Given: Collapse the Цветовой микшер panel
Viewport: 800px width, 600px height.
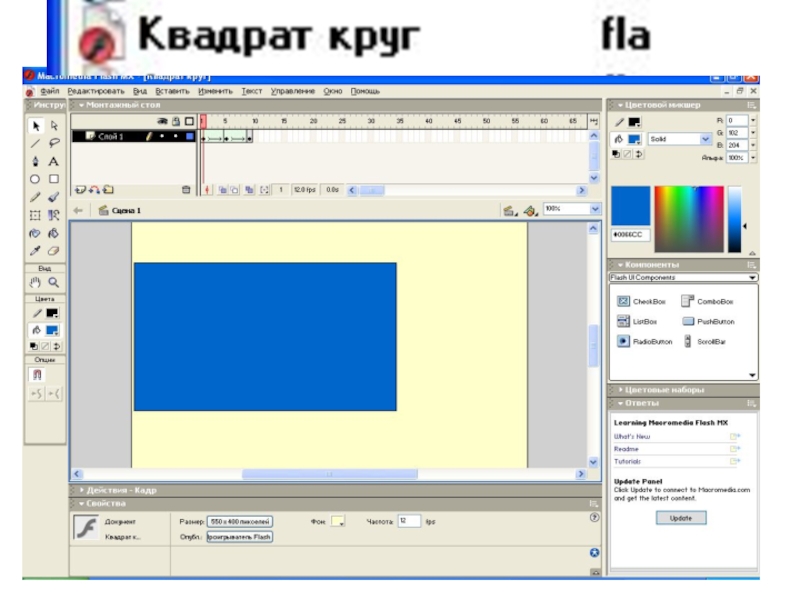Looking at the screenshot, I should (x=620, y=105).
